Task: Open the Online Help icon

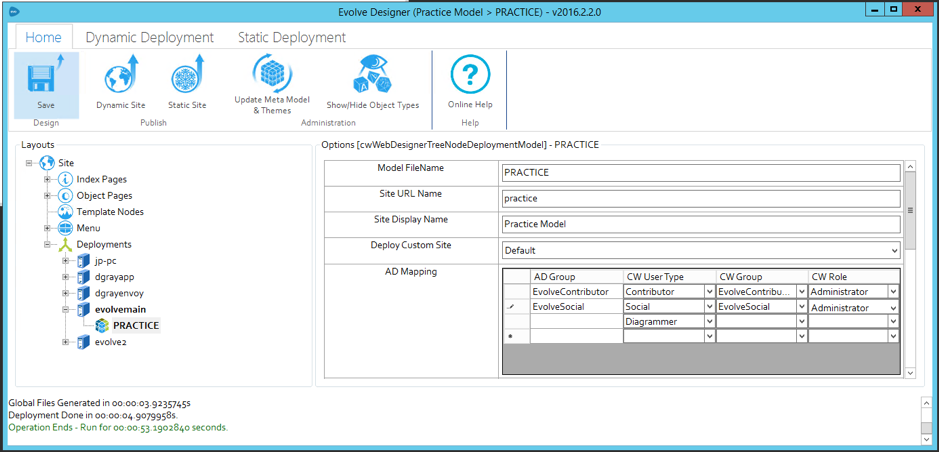Action: coord(470,76)
